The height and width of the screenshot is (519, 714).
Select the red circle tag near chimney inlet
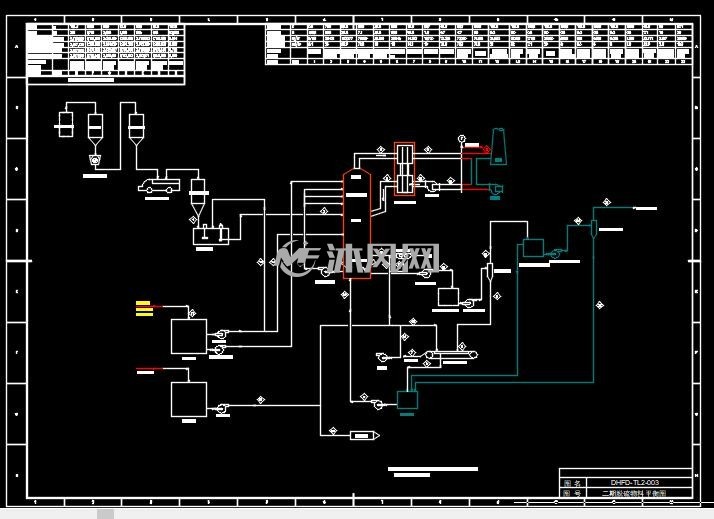click(487, 149)
